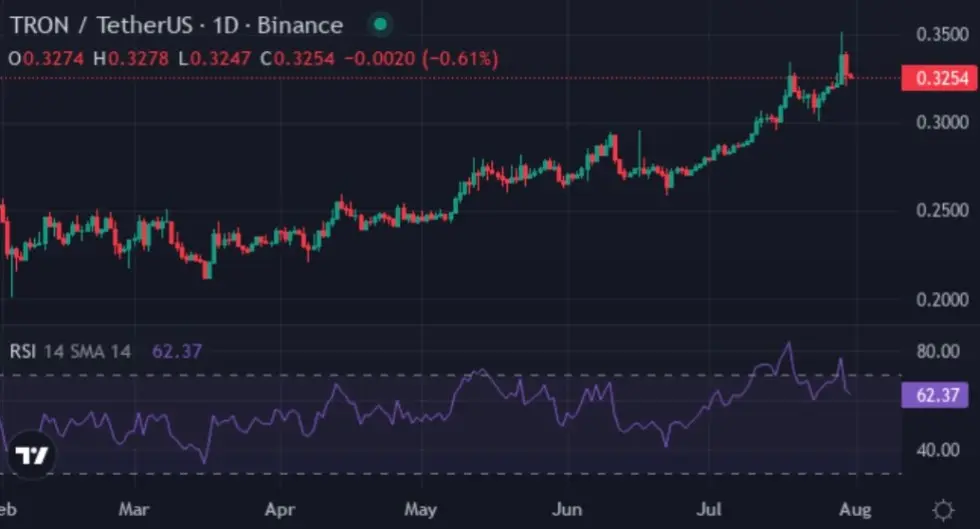Click the high value H0.3278

(131, 59)
